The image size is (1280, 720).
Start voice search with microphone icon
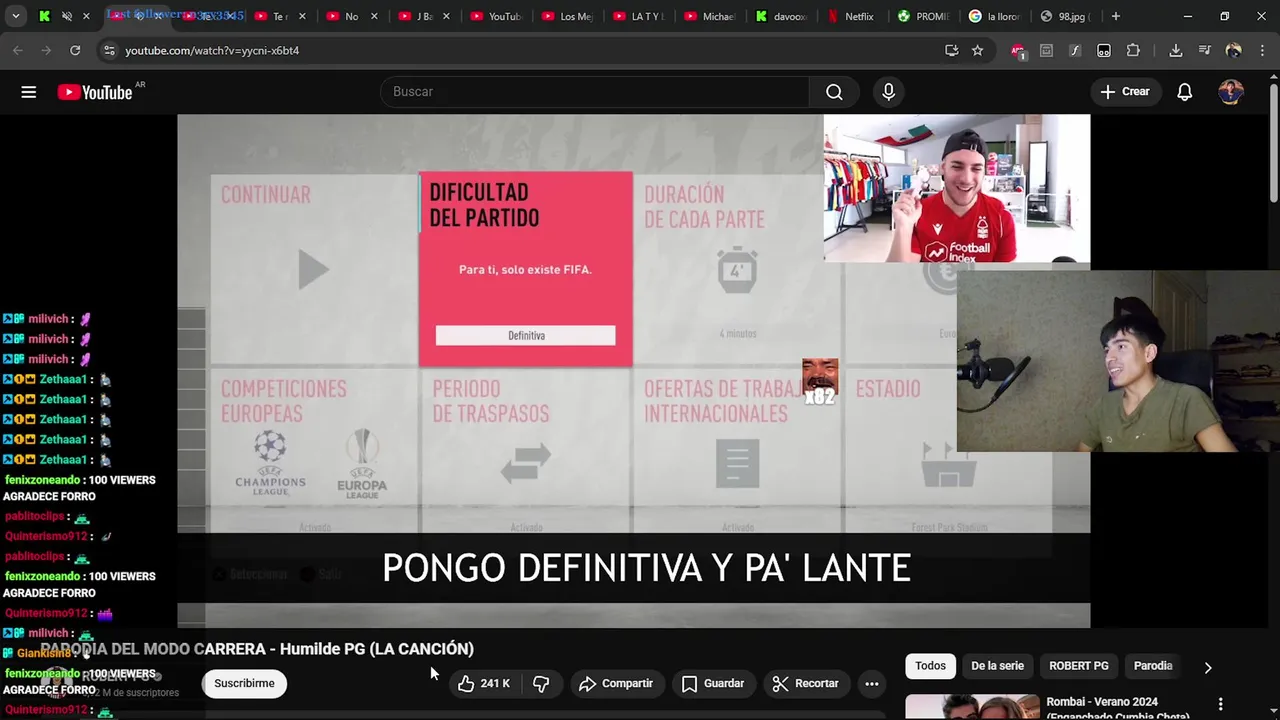pyautogui.click(x=888, y=92)
